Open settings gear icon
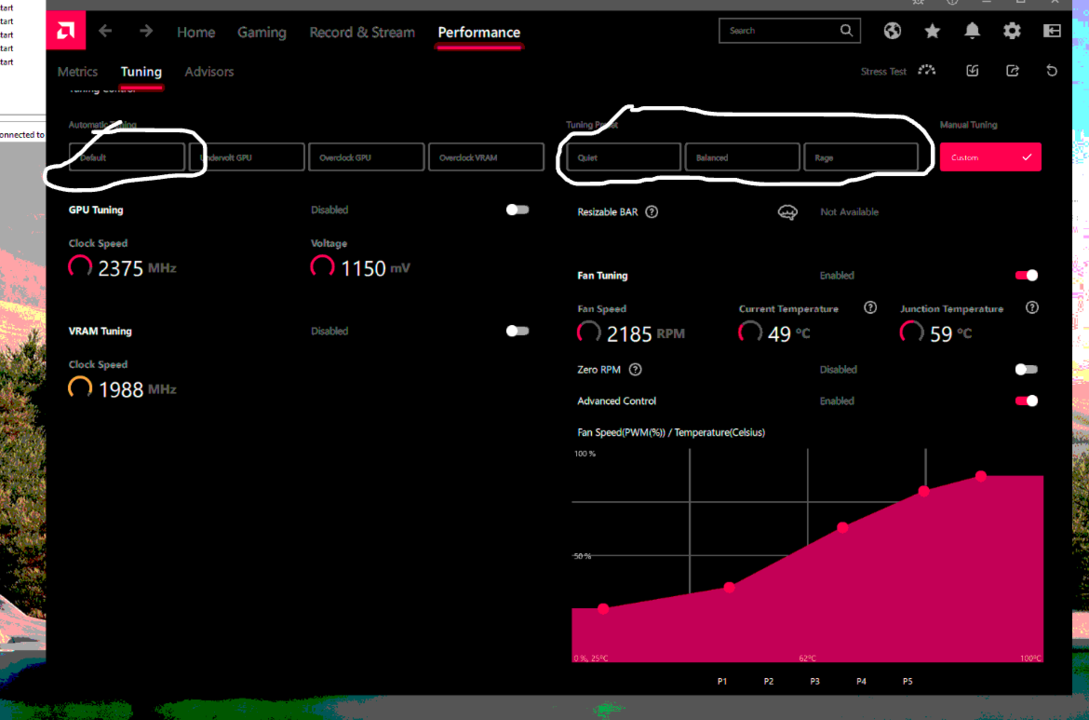 [1012, 31]
